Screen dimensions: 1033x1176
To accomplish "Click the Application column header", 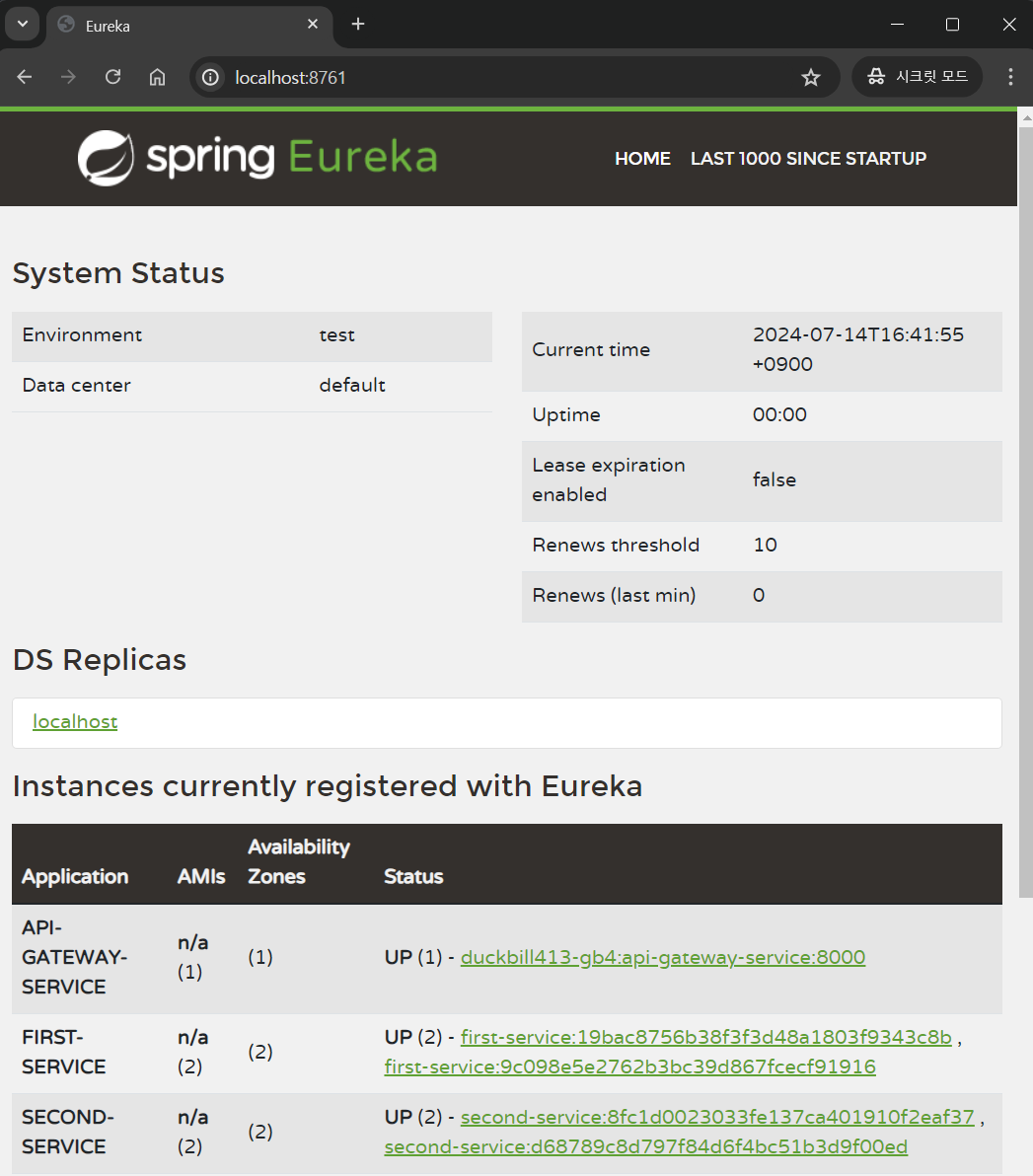I will (x=75, y=877).
